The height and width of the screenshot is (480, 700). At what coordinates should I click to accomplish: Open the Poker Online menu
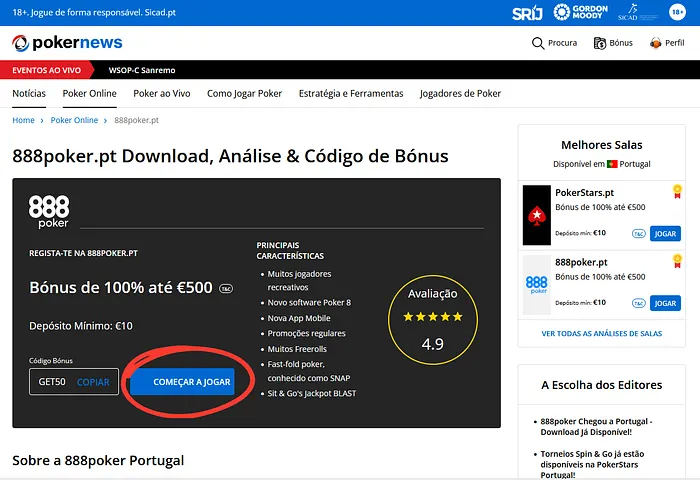pyautogui.click(x=89, y=93)
